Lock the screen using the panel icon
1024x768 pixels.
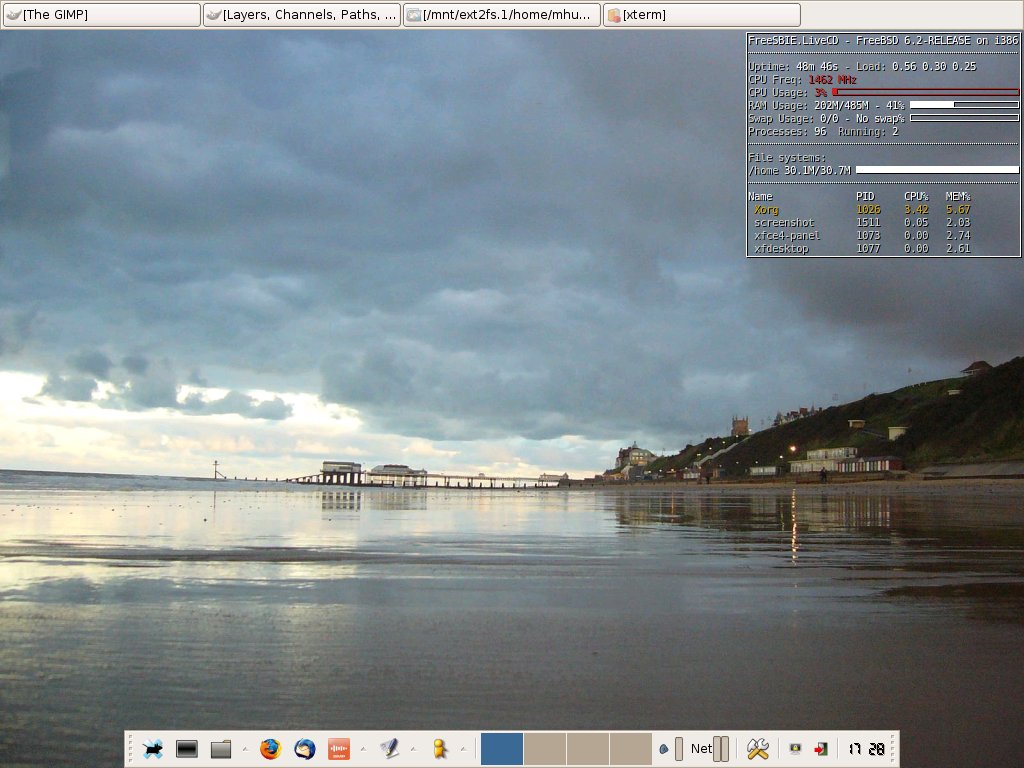[x=795, y=749]
